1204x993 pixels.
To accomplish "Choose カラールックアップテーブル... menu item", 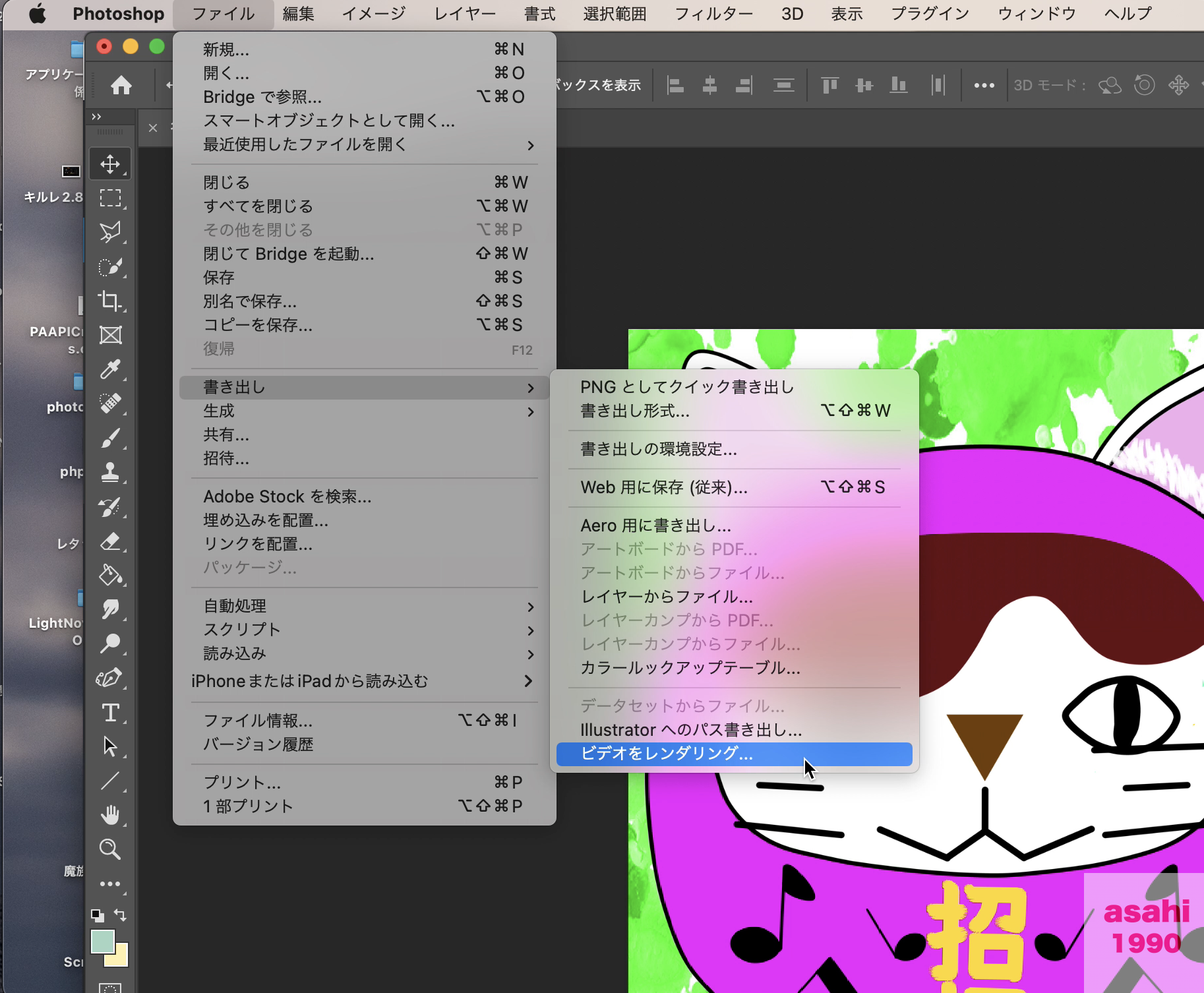I will tap(735, 668).
